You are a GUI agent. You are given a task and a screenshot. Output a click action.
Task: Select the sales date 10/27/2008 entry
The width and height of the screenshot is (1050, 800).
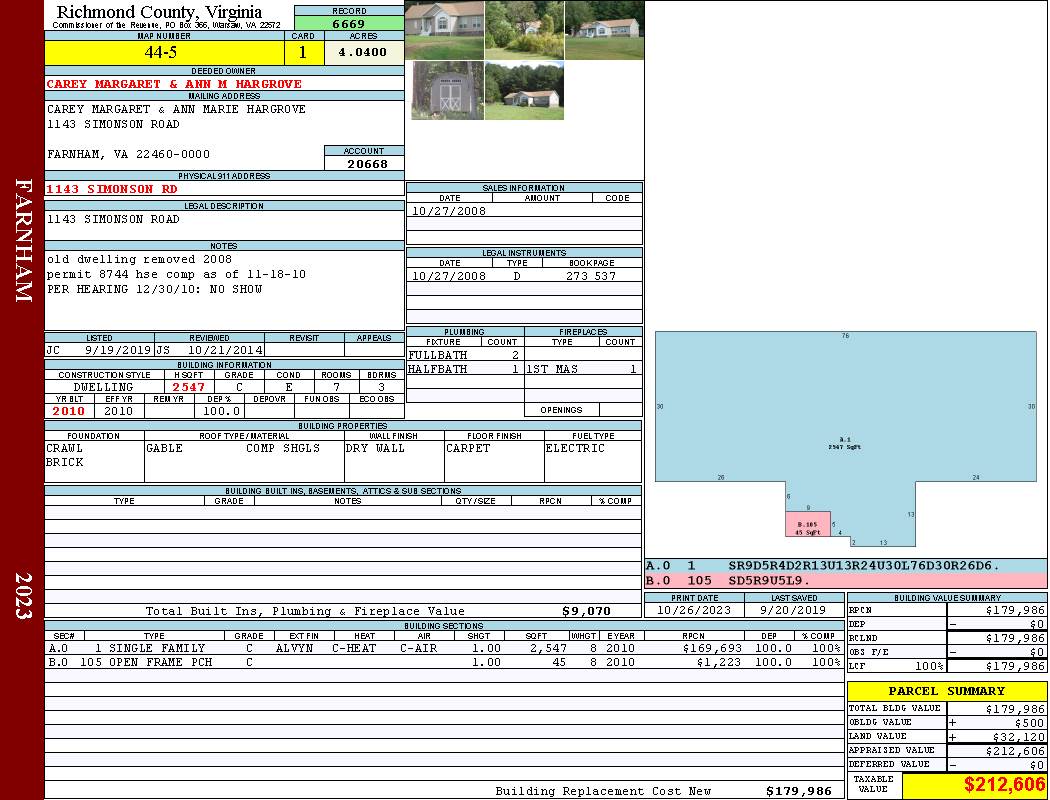point(449,211)
